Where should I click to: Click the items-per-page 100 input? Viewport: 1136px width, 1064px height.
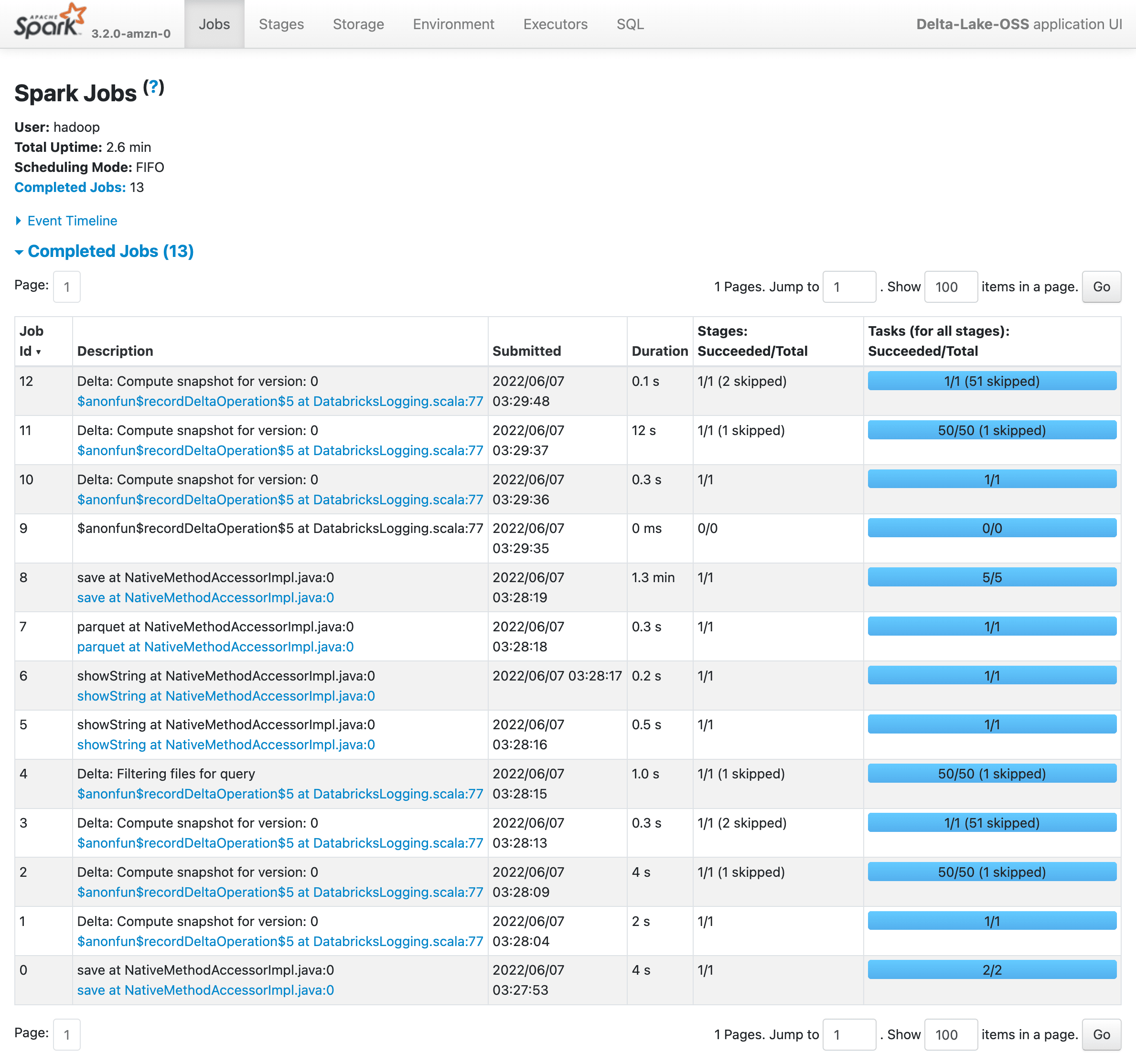click(x=950, y=287)
